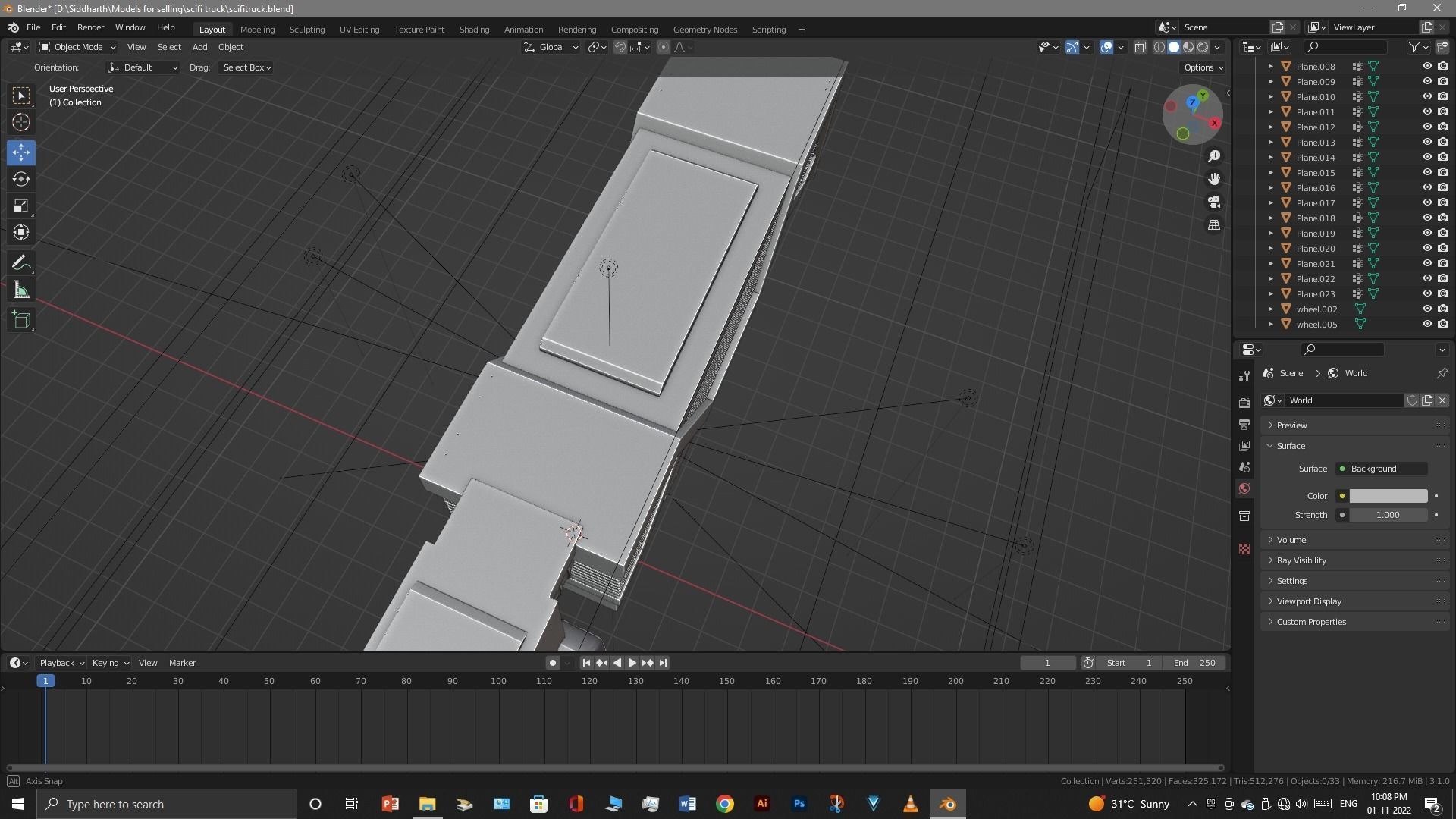
Task: Toggle visibility of wheel.002 object
Action: [1426, 309]
